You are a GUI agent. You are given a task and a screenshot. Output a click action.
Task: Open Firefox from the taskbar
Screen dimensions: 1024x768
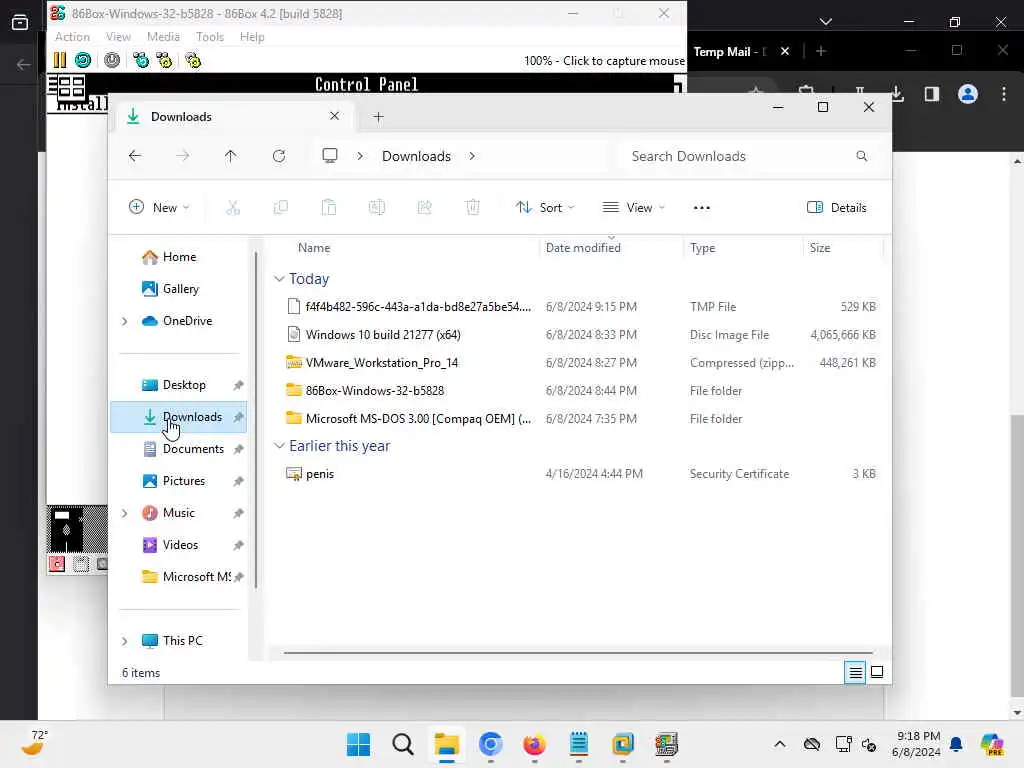click(x=534, y=744)
